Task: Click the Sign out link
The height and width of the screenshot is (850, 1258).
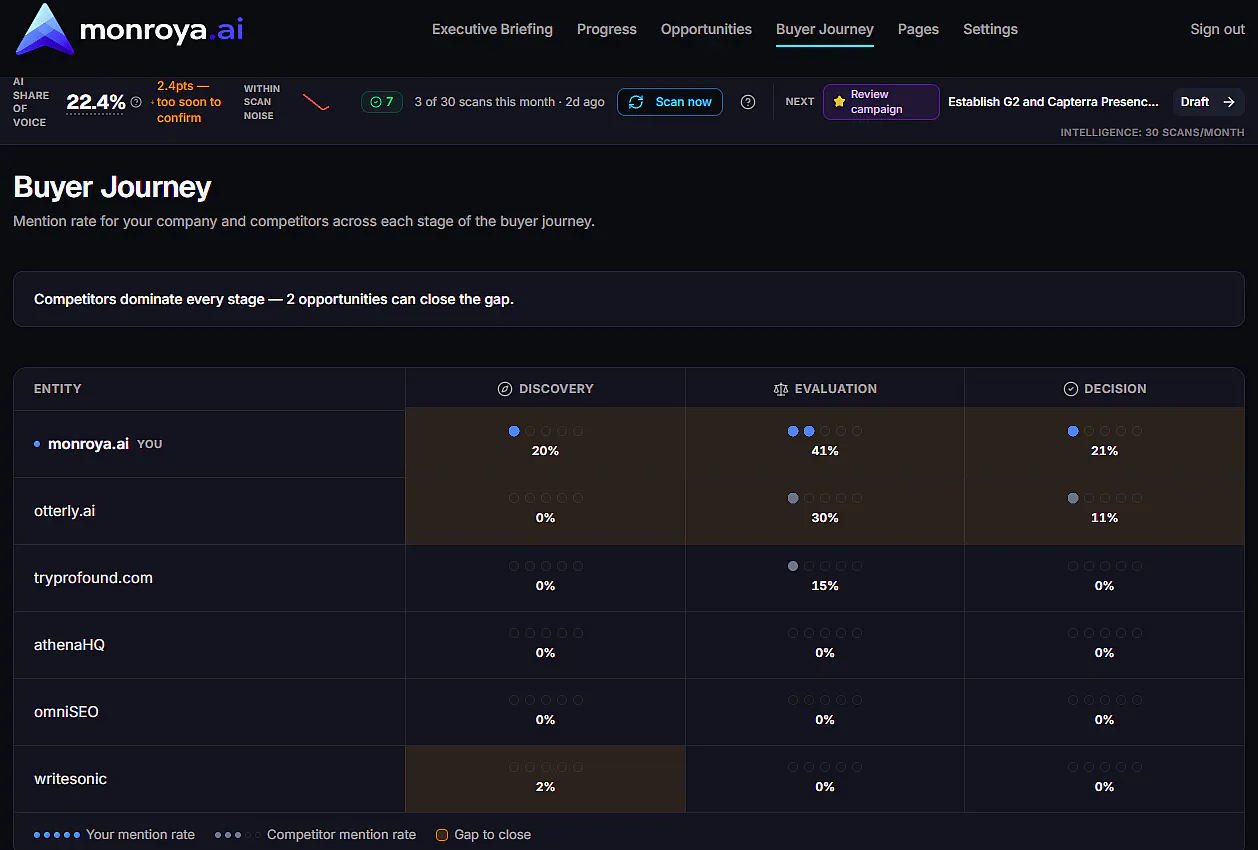Action: pos(1217,29)
